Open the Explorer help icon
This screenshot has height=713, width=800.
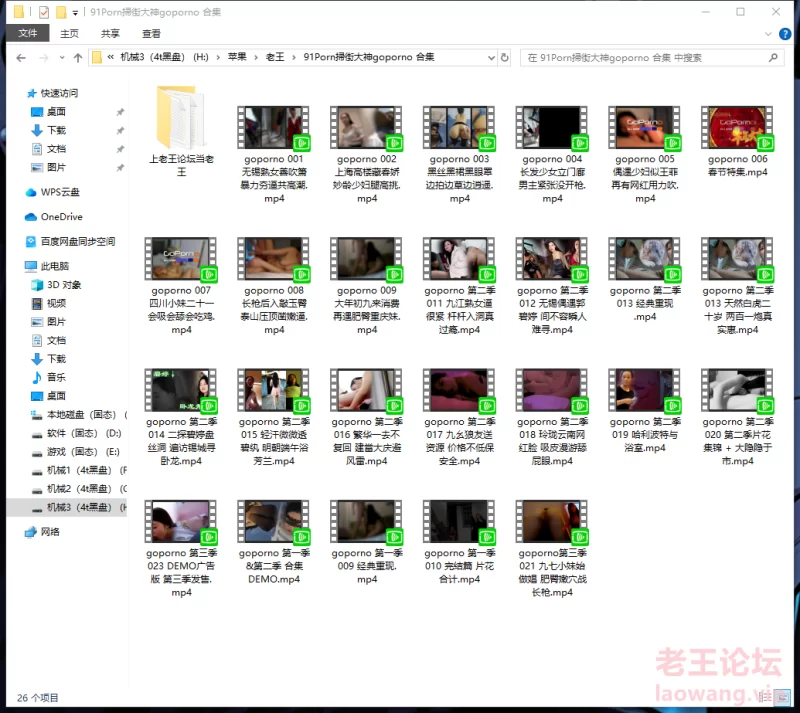coord(785,34)
